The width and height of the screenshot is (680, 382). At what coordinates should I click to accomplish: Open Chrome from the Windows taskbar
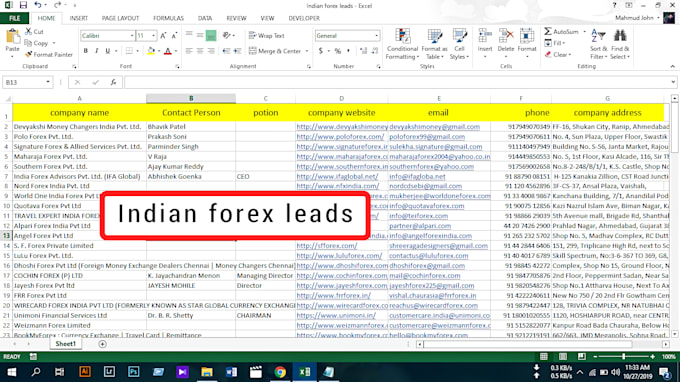(x=280, y=372)
